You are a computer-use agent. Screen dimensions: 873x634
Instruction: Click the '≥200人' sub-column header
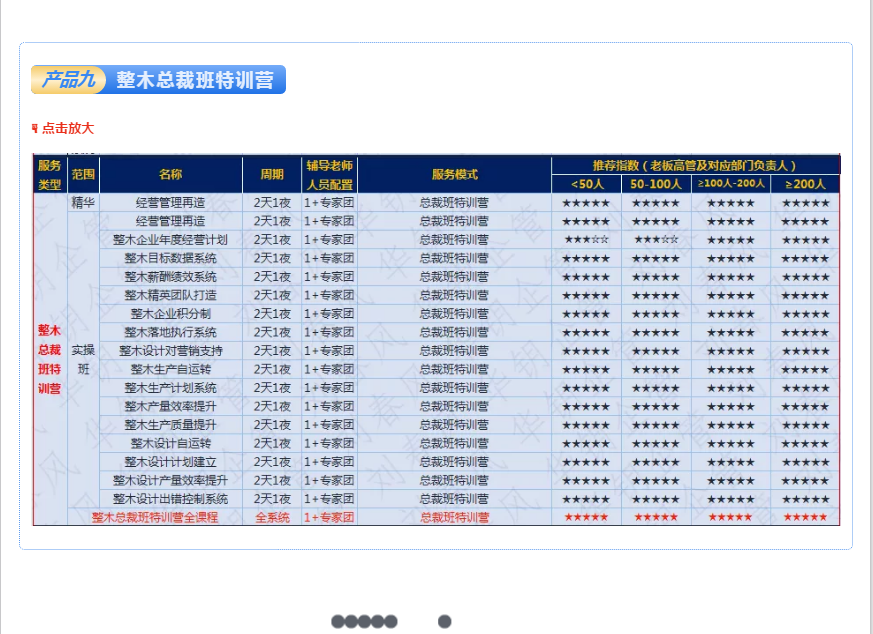pyautogui.click(x=805, y=184)
